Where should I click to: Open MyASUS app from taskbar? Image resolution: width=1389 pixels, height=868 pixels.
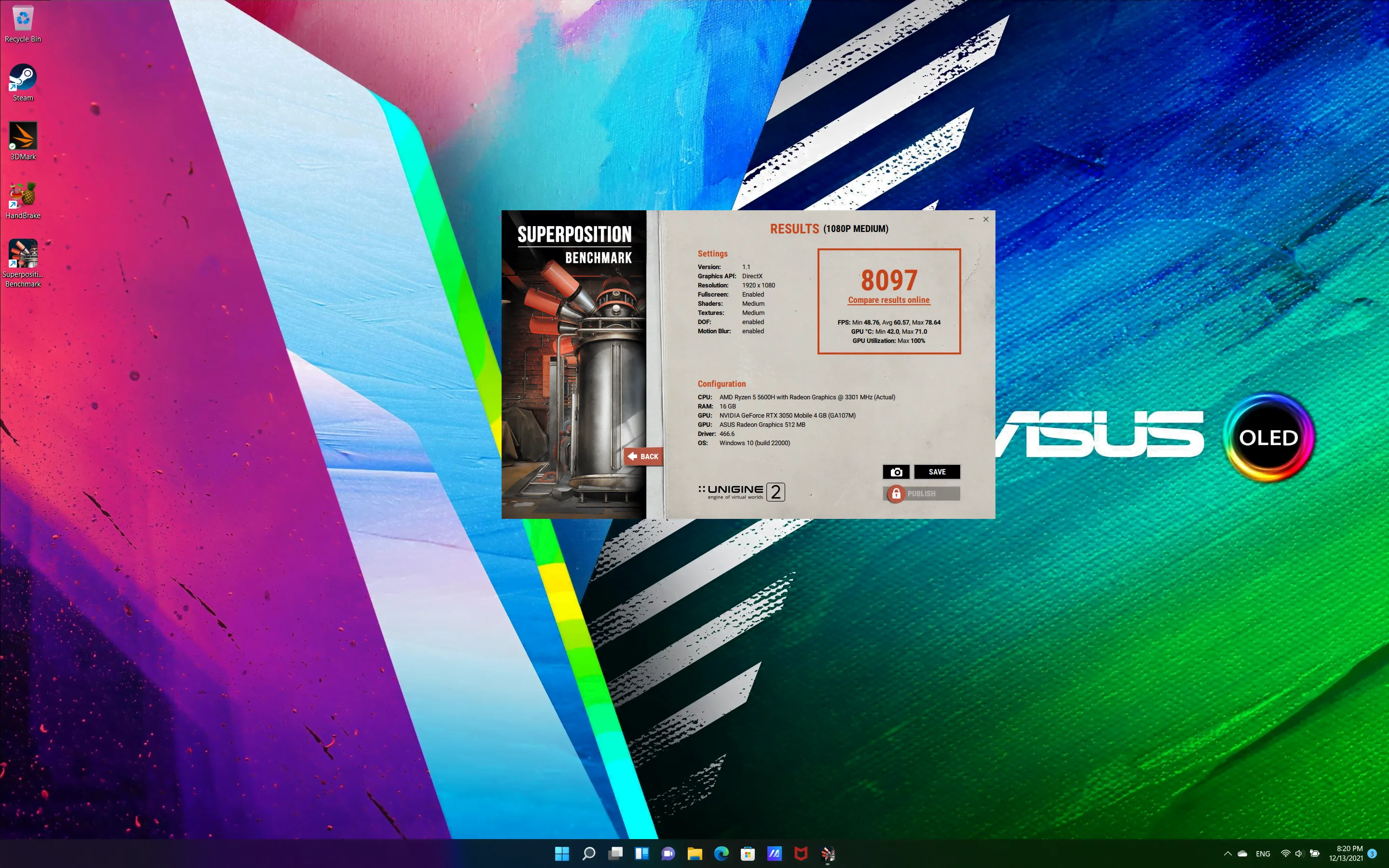click(x=774, y=854)
